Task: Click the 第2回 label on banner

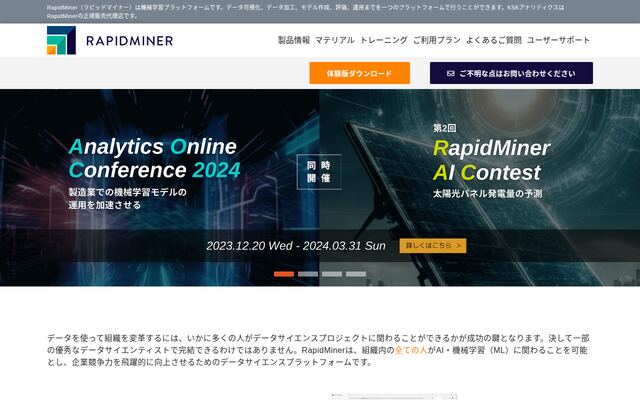Action: coord(444,128)
